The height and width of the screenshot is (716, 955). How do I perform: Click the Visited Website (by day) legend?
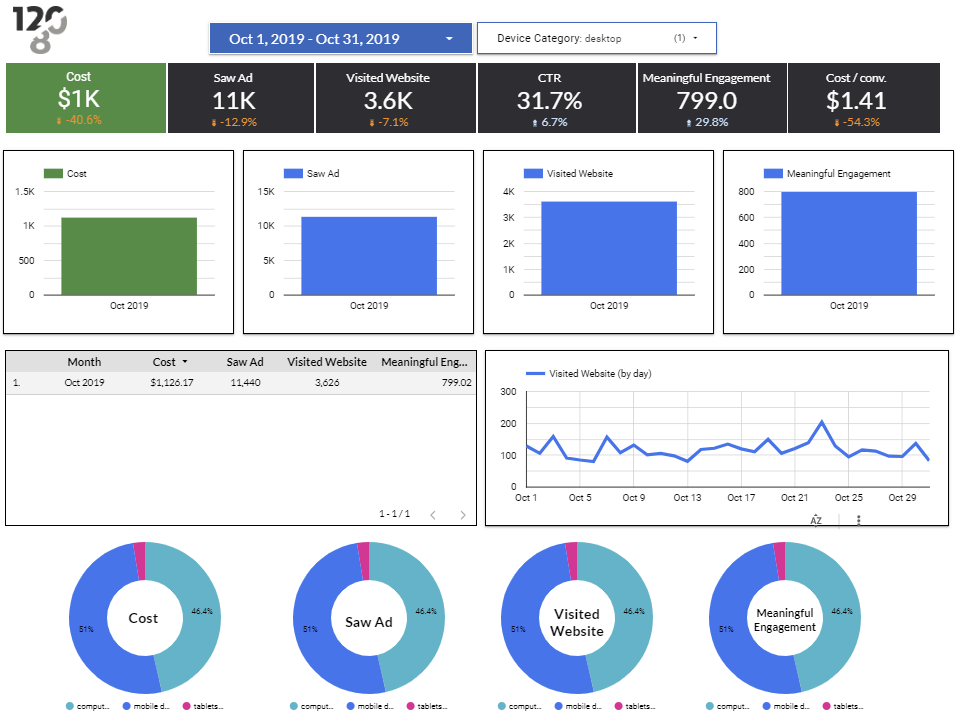pyautogui.click(x=588, y=374)
